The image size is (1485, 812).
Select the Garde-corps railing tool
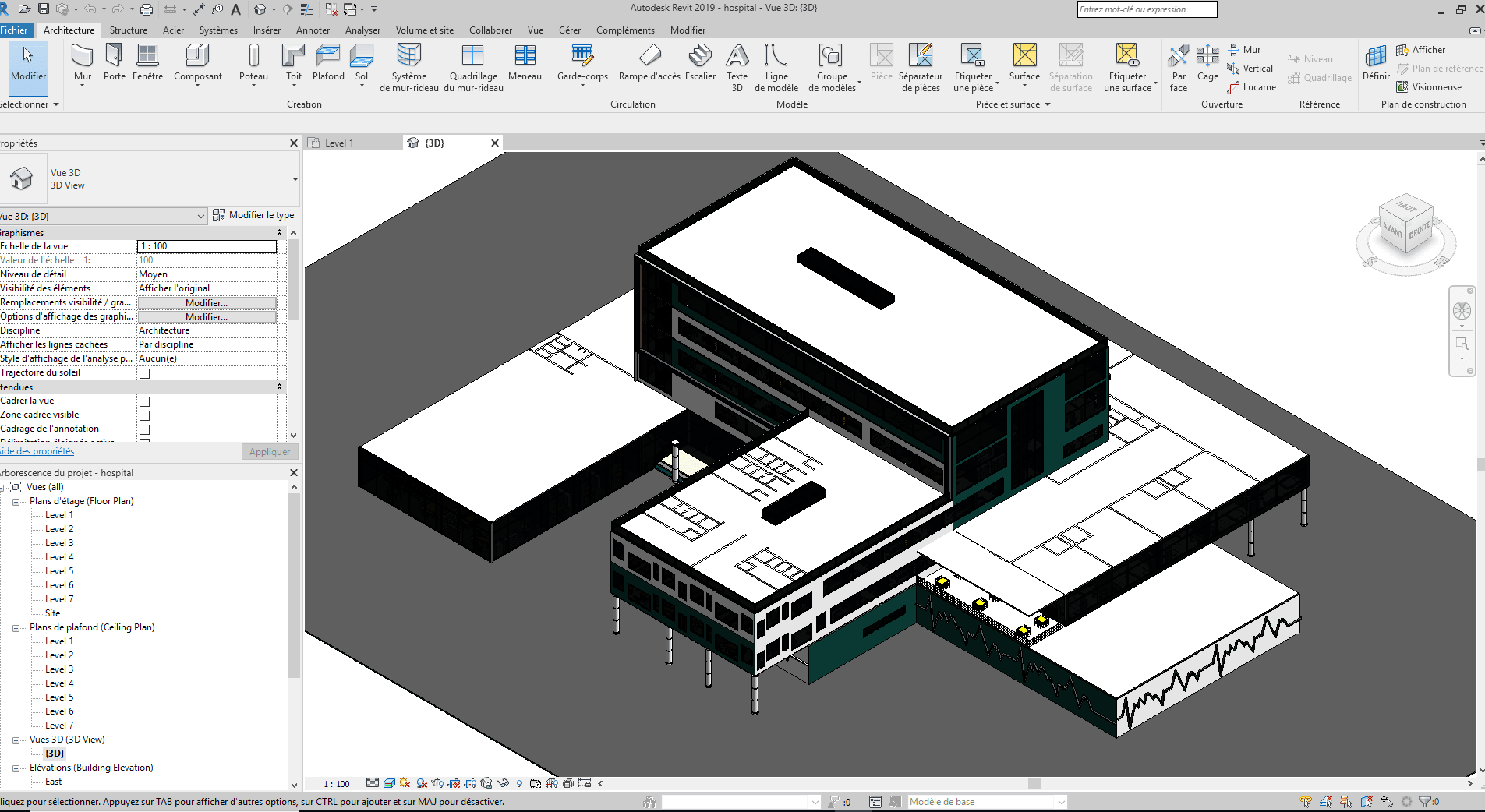pos(582,64)
